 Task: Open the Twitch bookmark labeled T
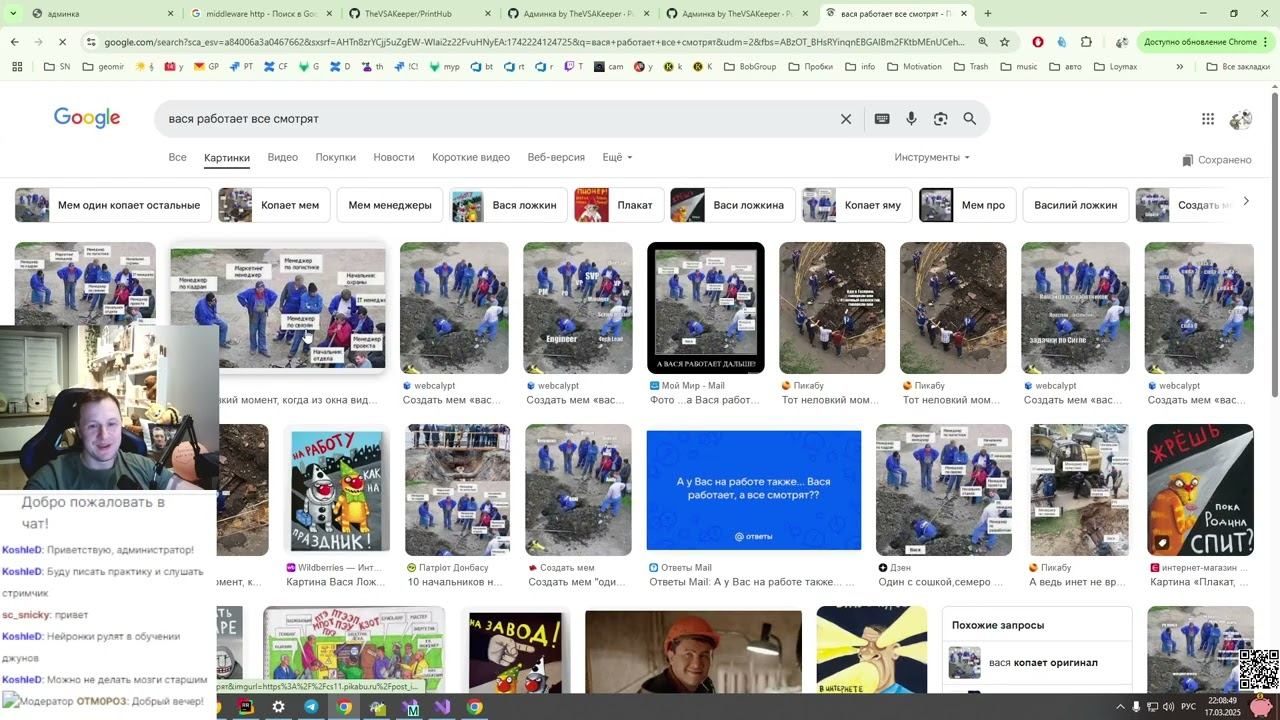tap(574, 67)
